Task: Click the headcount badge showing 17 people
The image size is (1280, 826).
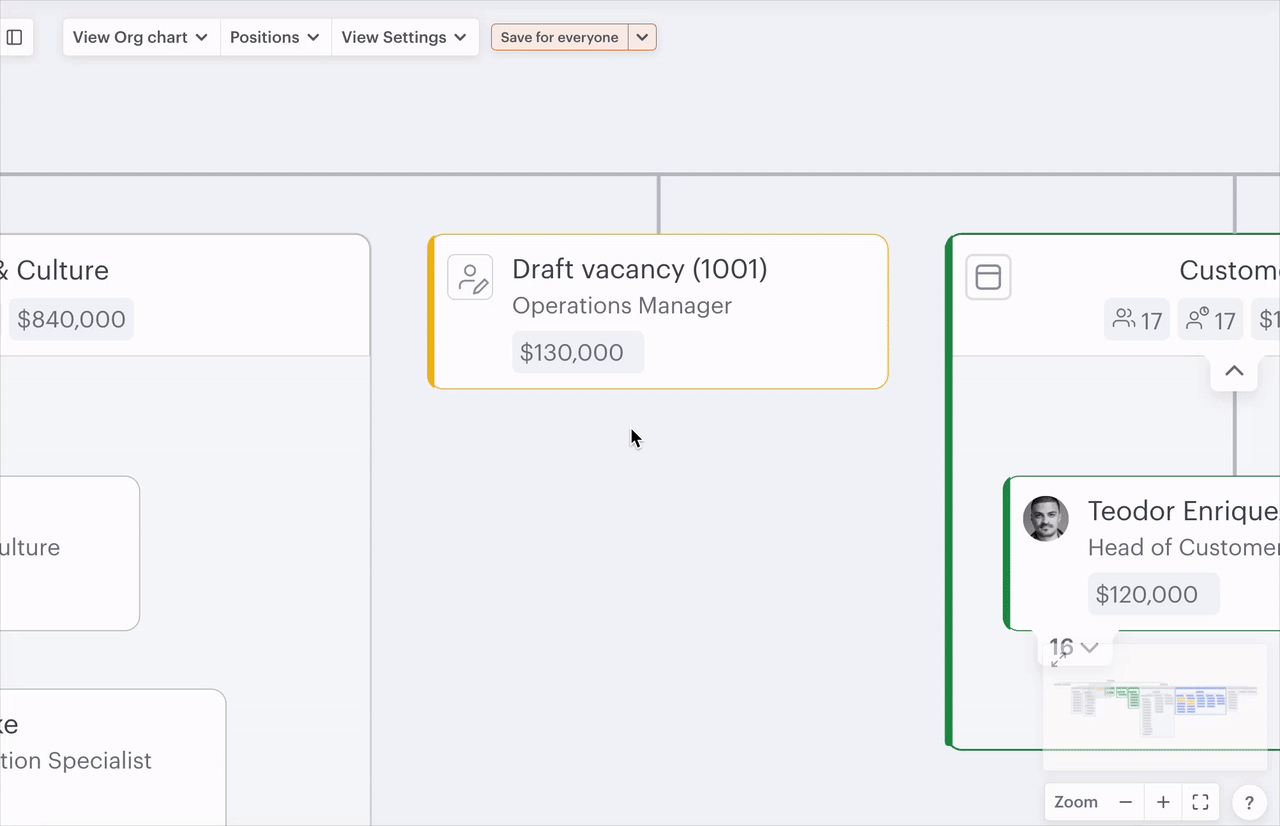Action: click(x=1137, y=320)
